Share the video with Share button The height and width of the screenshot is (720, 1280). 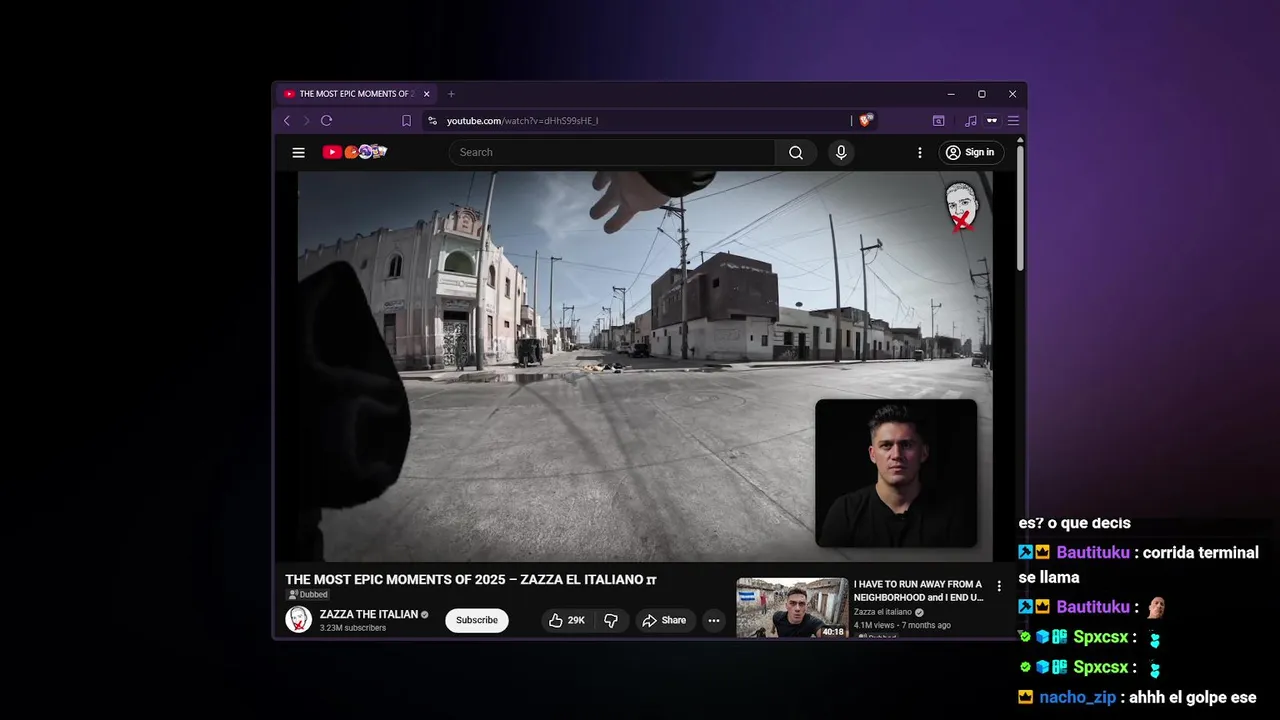coord(664,620)
